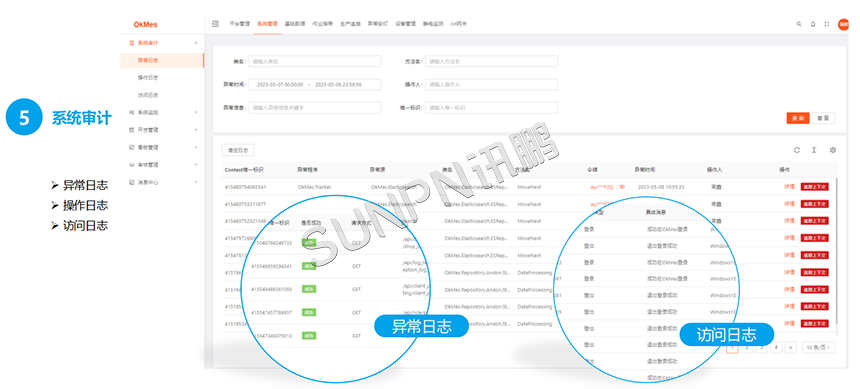Open 详情 for row 415480754065541
Screen dimensions: 860x389
(x=789, y=187)
